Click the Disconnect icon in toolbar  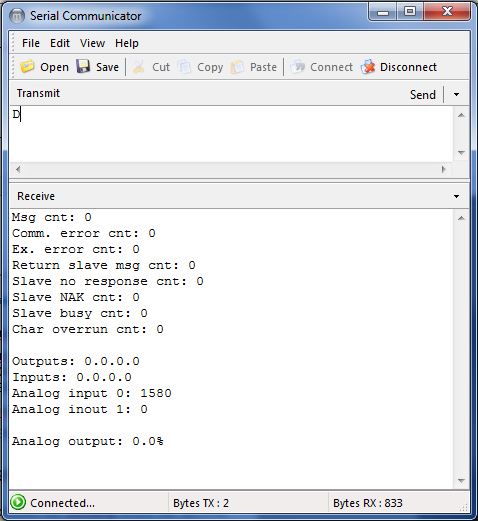click(x=368, y=67)
